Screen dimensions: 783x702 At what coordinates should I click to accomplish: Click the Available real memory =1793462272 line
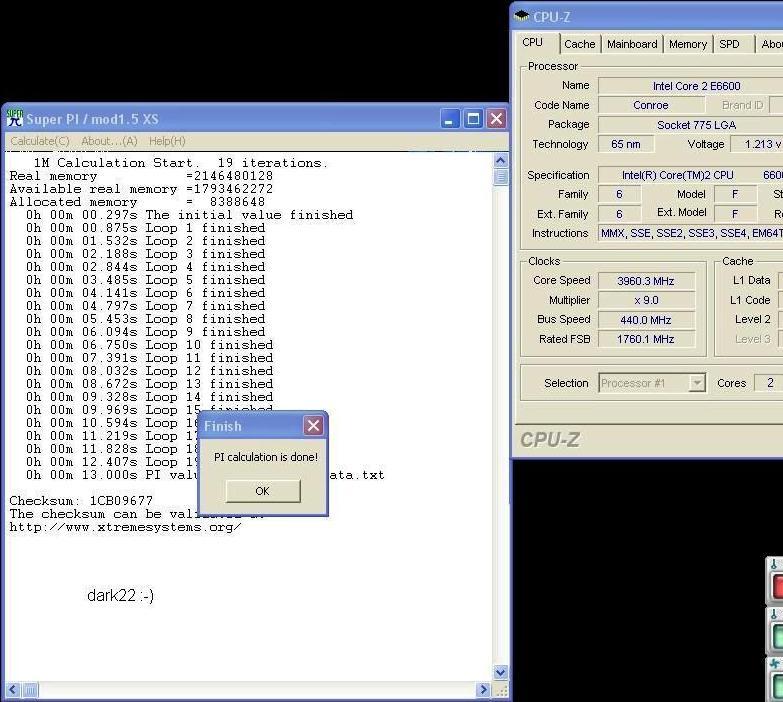141,189
